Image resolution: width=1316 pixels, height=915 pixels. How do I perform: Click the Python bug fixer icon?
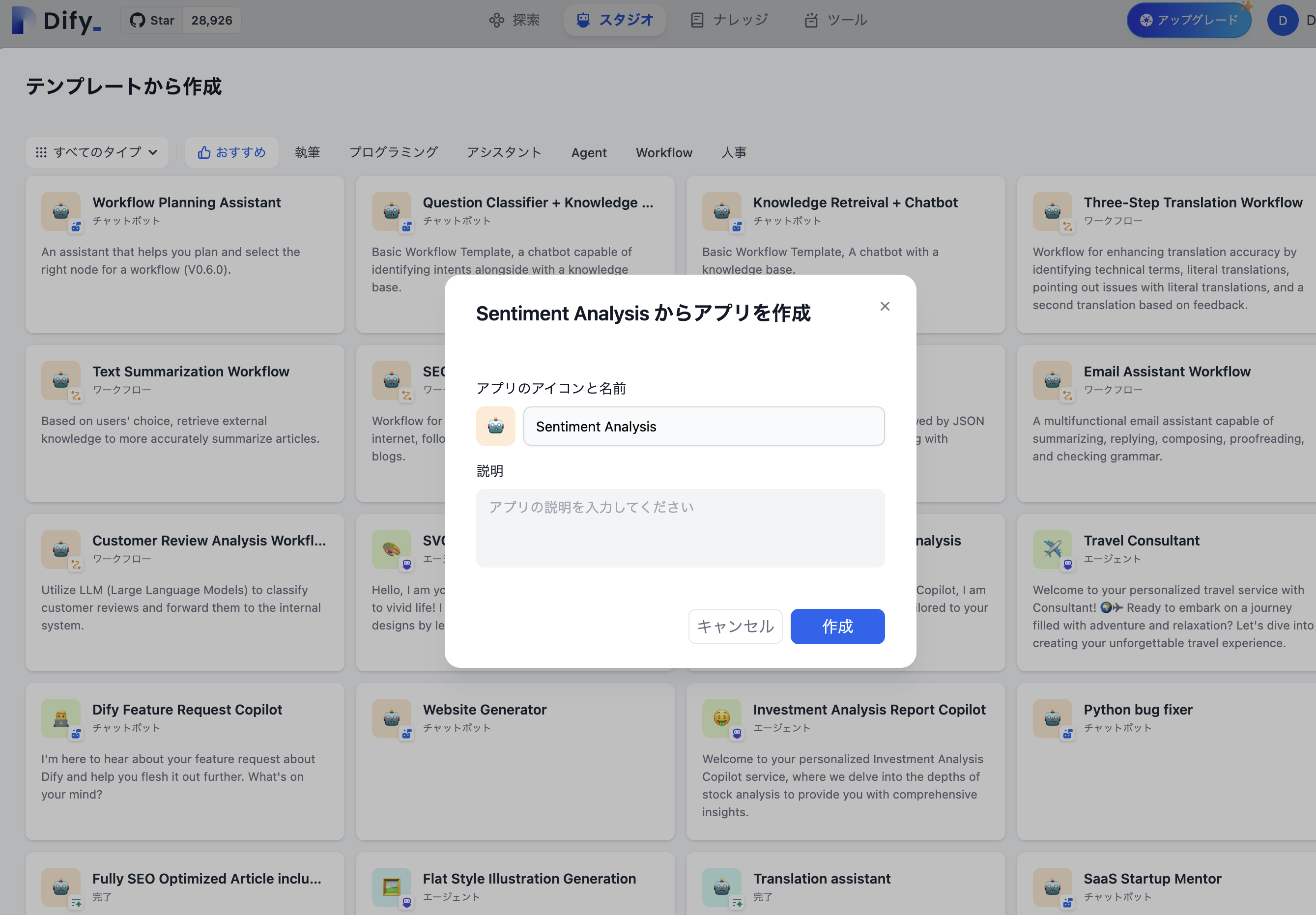(1052, 718)
